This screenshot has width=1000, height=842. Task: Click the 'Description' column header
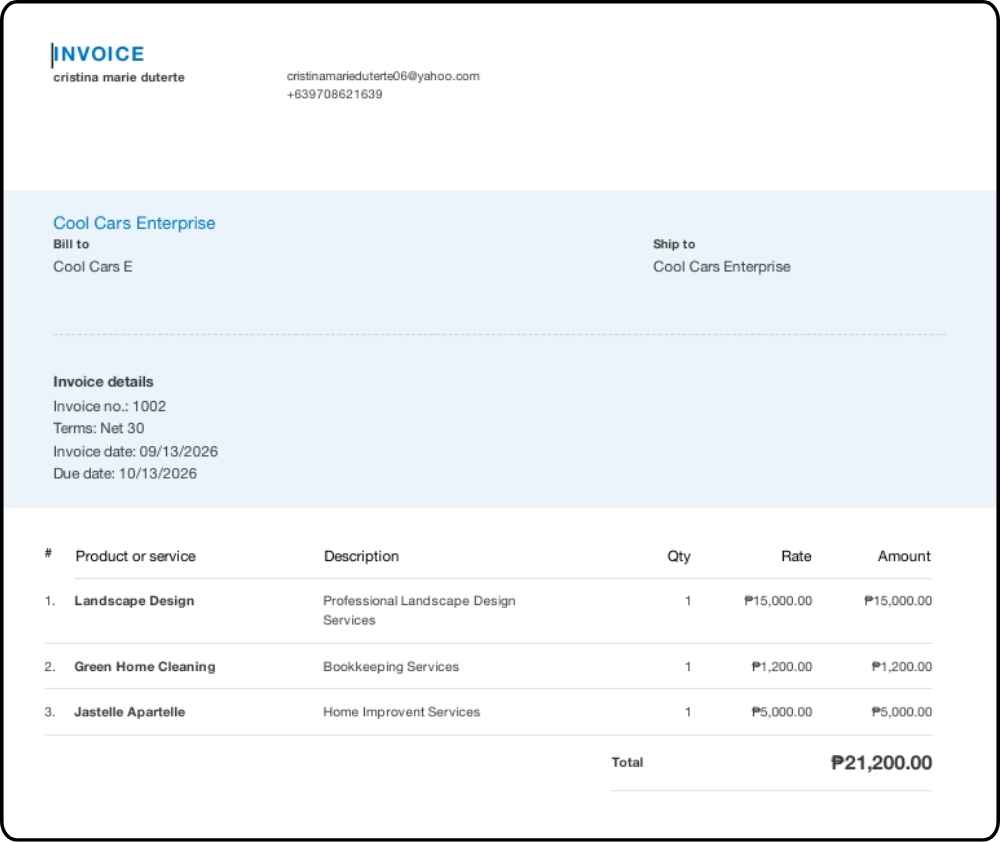pos(361,556)
